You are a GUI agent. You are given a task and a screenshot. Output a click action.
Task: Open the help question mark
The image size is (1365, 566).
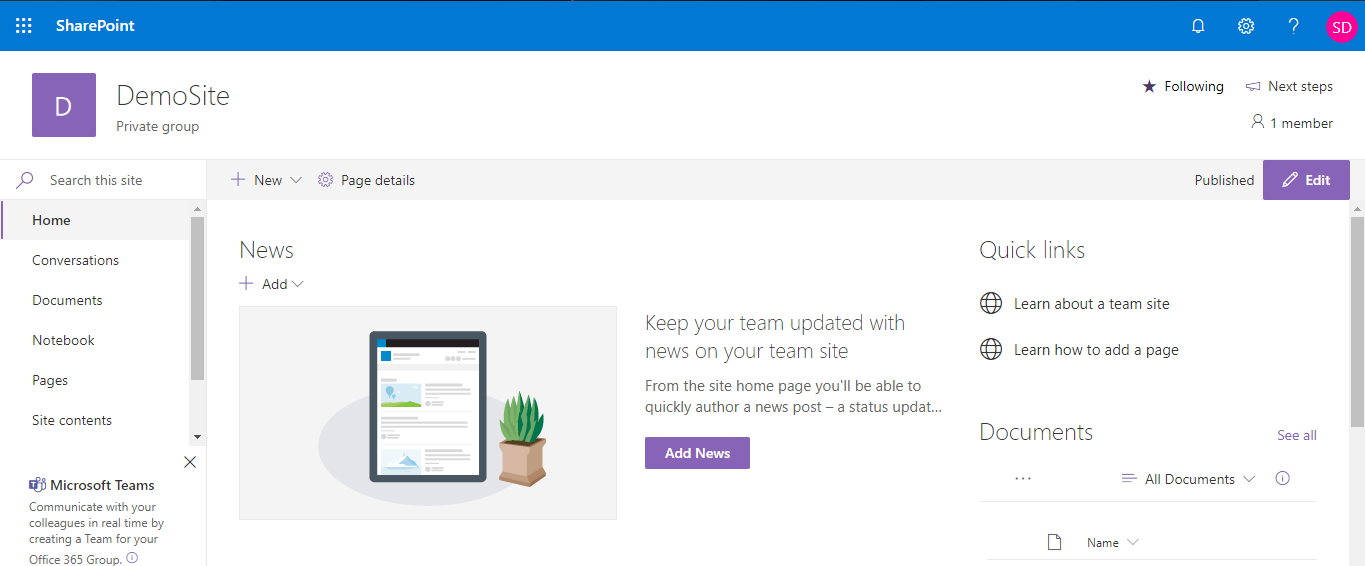(1294, 26)
